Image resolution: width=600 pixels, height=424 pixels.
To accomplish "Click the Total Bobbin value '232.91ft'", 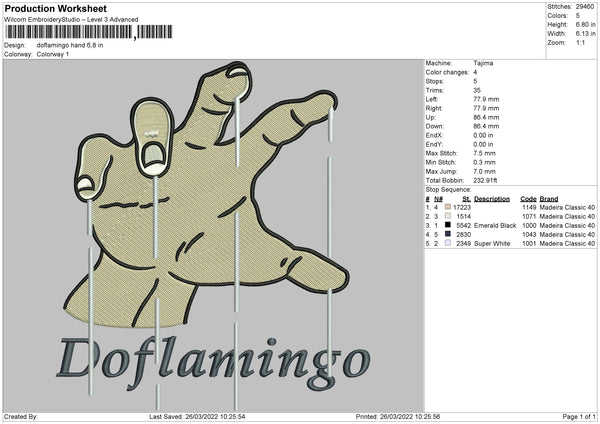I will pos(485,181).
